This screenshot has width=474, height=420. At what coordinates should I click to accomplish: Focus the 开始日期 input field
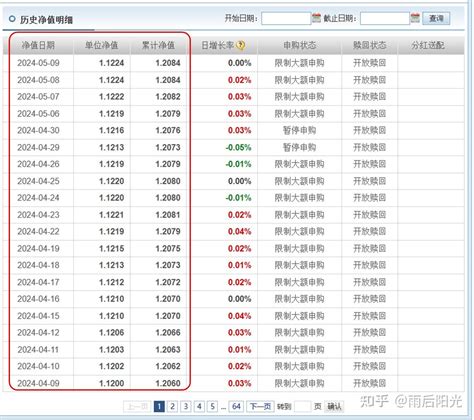pyautogui.click(x=286, y=18)
